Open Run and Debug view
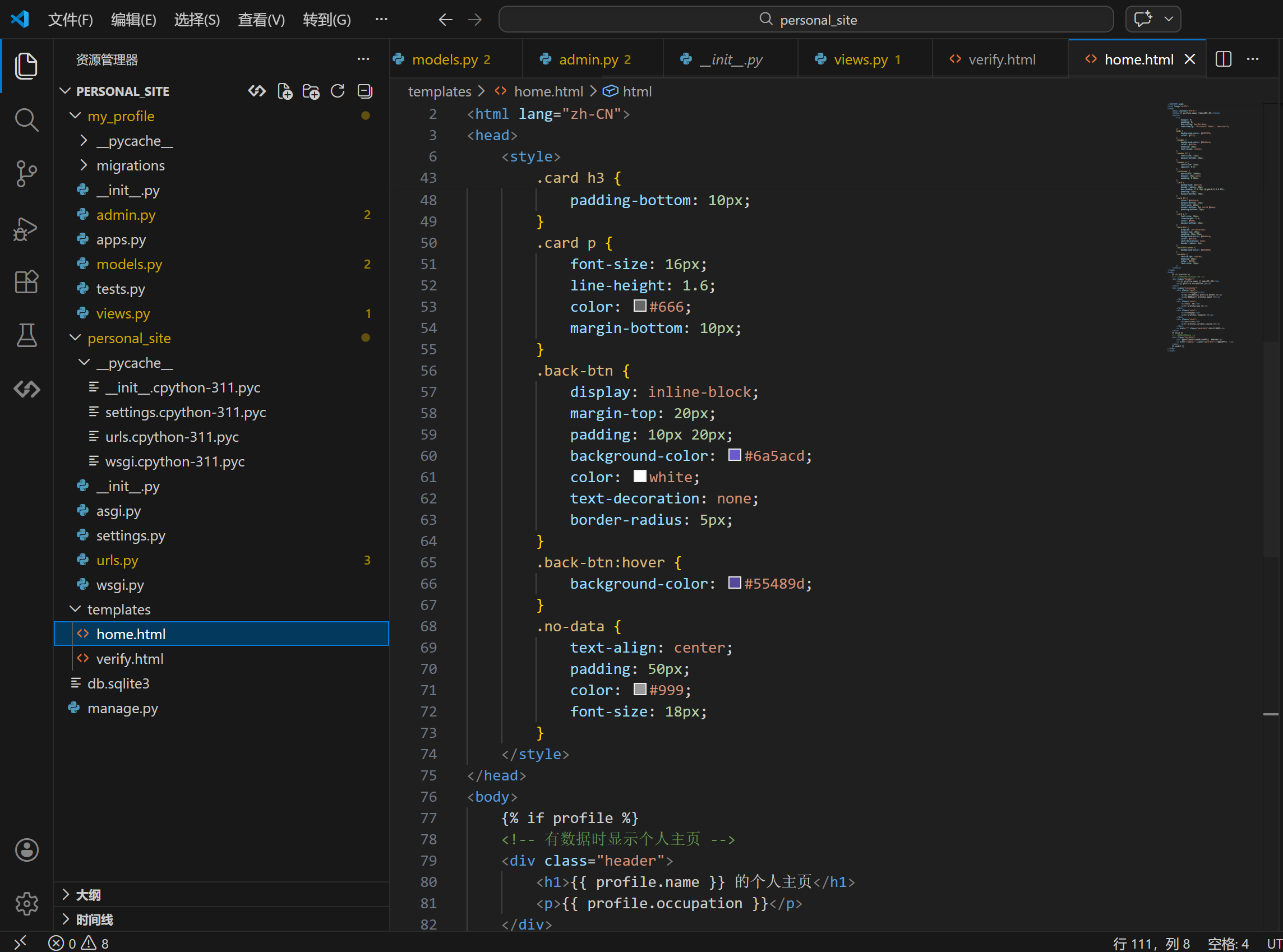1283x952 pixels. click(x=26, y=228)
